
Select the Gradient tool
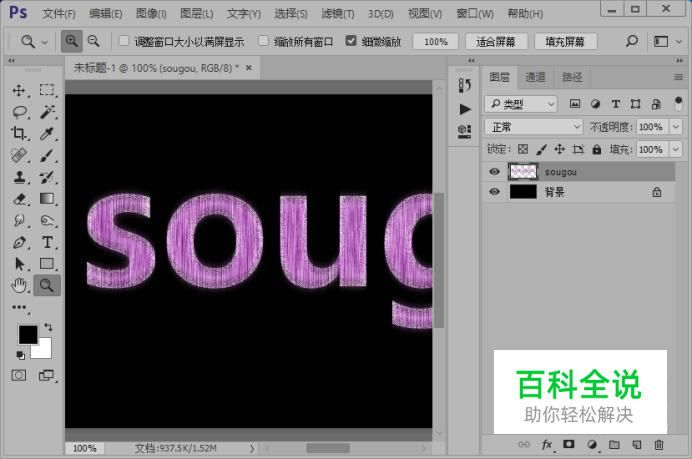[47, 199]
